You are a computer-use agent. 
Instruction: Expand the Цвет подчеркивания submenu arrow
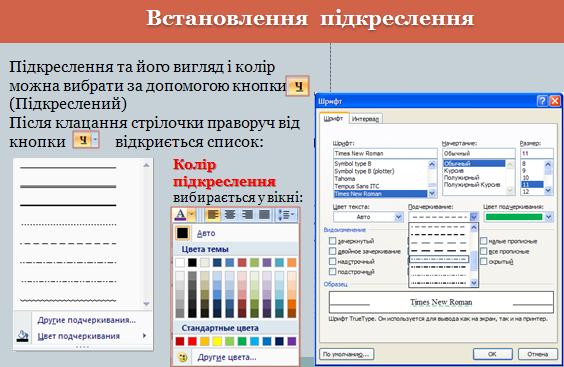point(144,336)
